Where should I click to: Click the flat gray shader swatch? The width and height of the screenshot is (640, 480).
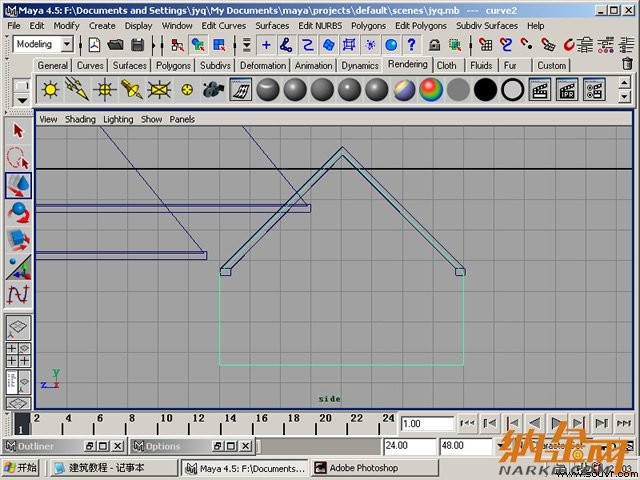point(458,89)
